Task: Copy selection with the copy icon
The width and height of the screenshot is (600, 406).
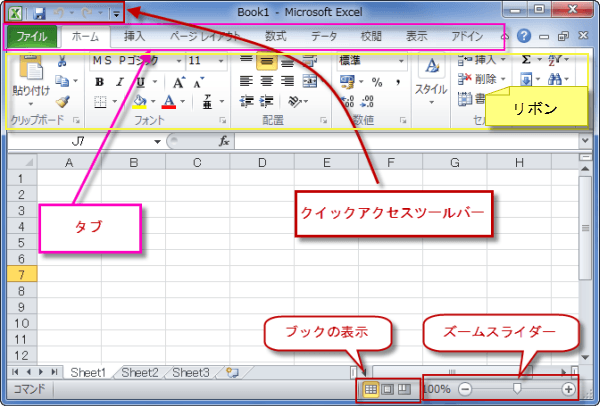Action: 62,81
